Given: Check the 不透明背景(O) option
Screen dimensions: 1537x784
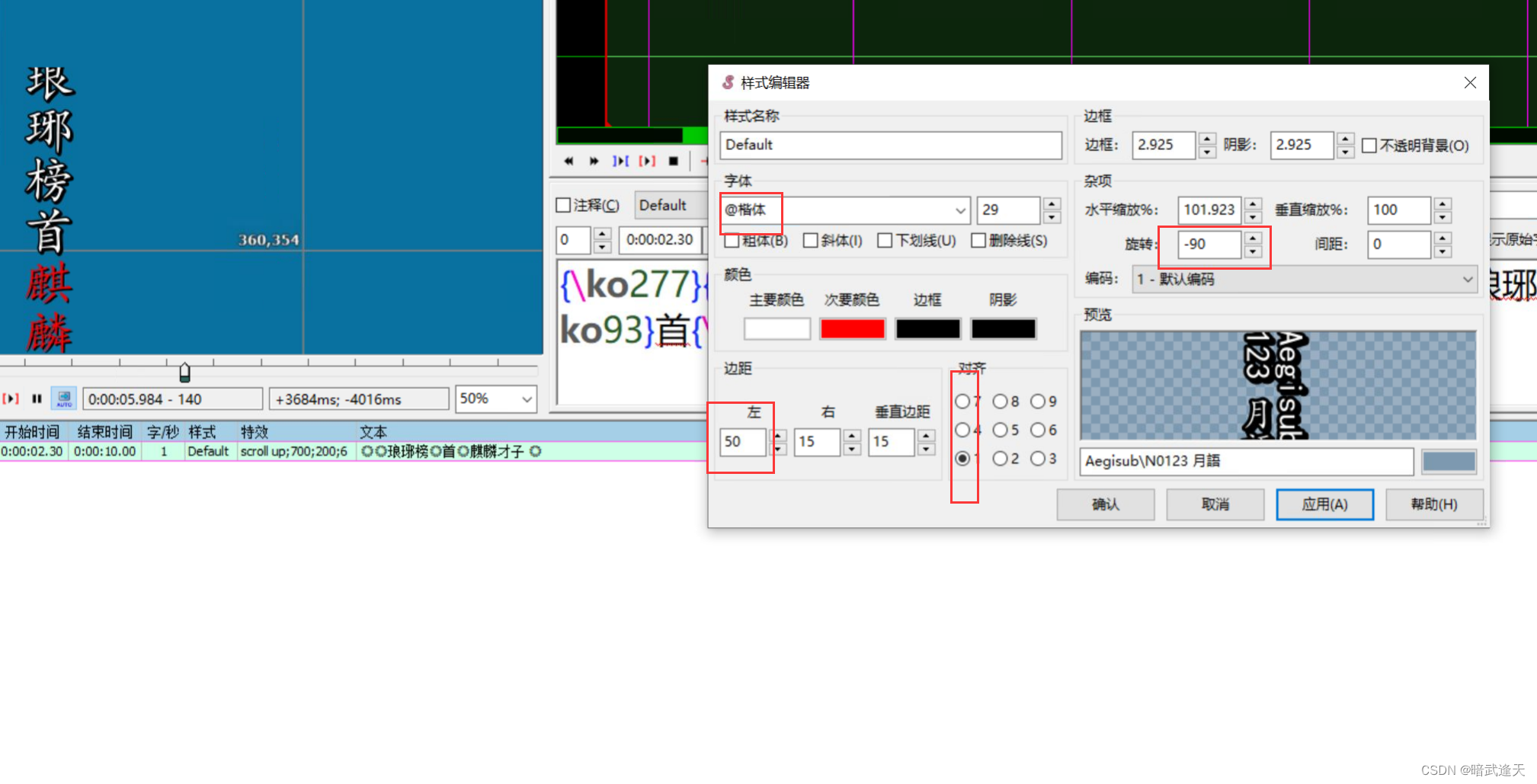Looking at the screenshot, I should 1369,145.
